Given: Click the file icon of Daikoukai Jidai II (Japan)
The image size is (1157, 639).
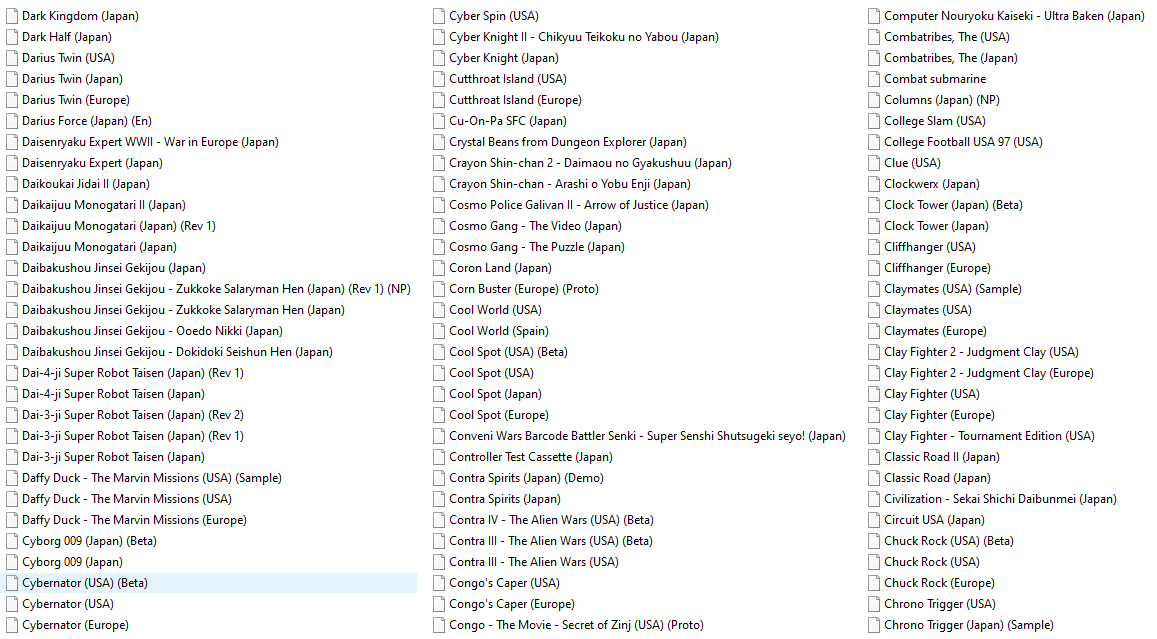Looking at the screenshot, I should pyautogui.click(x=12, y=184).
